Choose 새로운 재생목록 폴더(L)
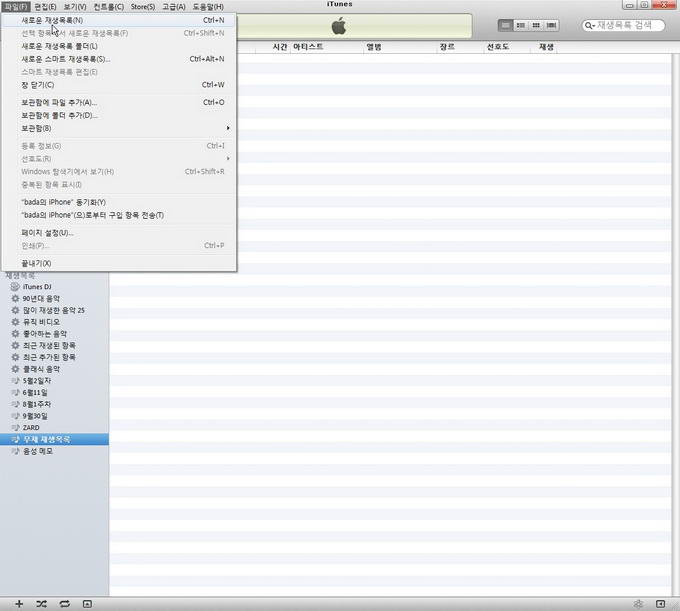 [x=119, y=46]
